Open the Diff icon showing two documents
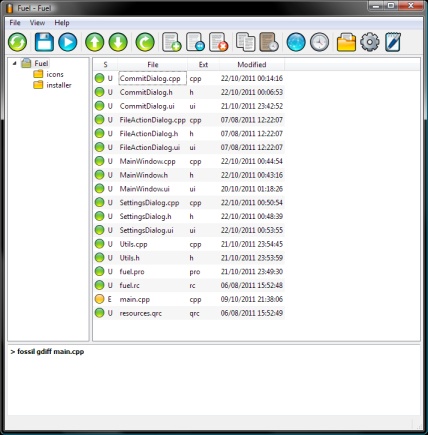Image resolution: width=428 pixels, height=435 pixels. 245,42
